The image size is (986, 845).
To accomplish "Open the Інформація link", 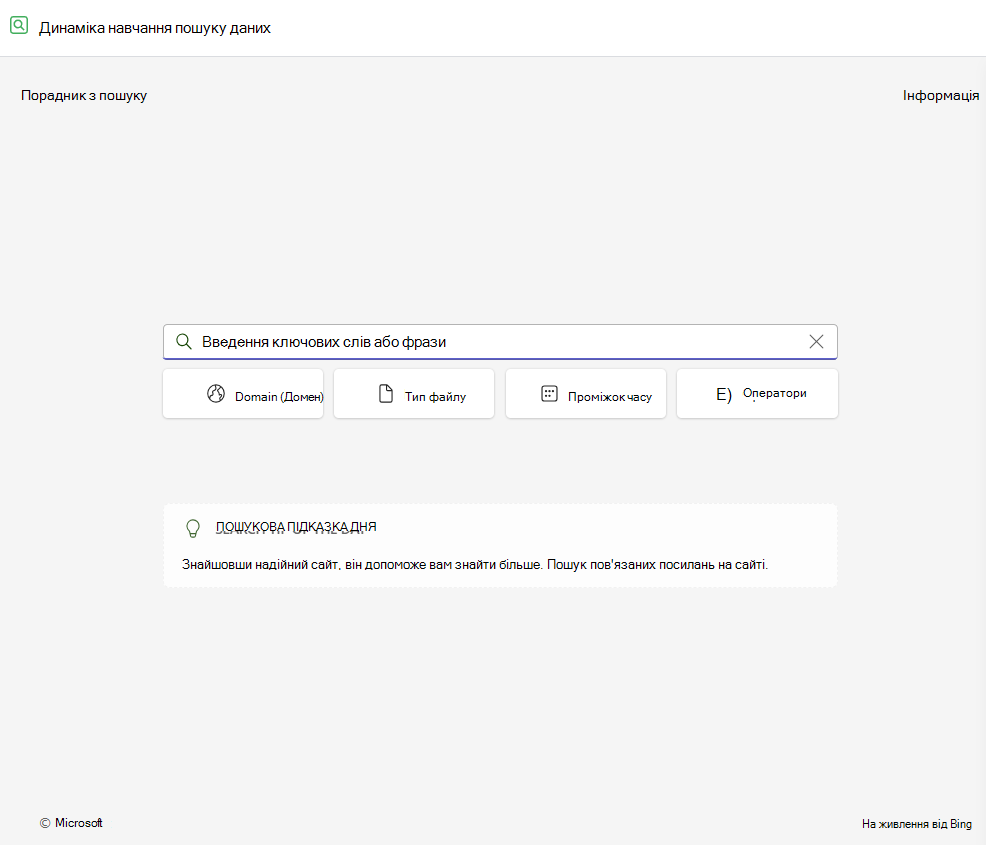I will (x=941, y=96).
